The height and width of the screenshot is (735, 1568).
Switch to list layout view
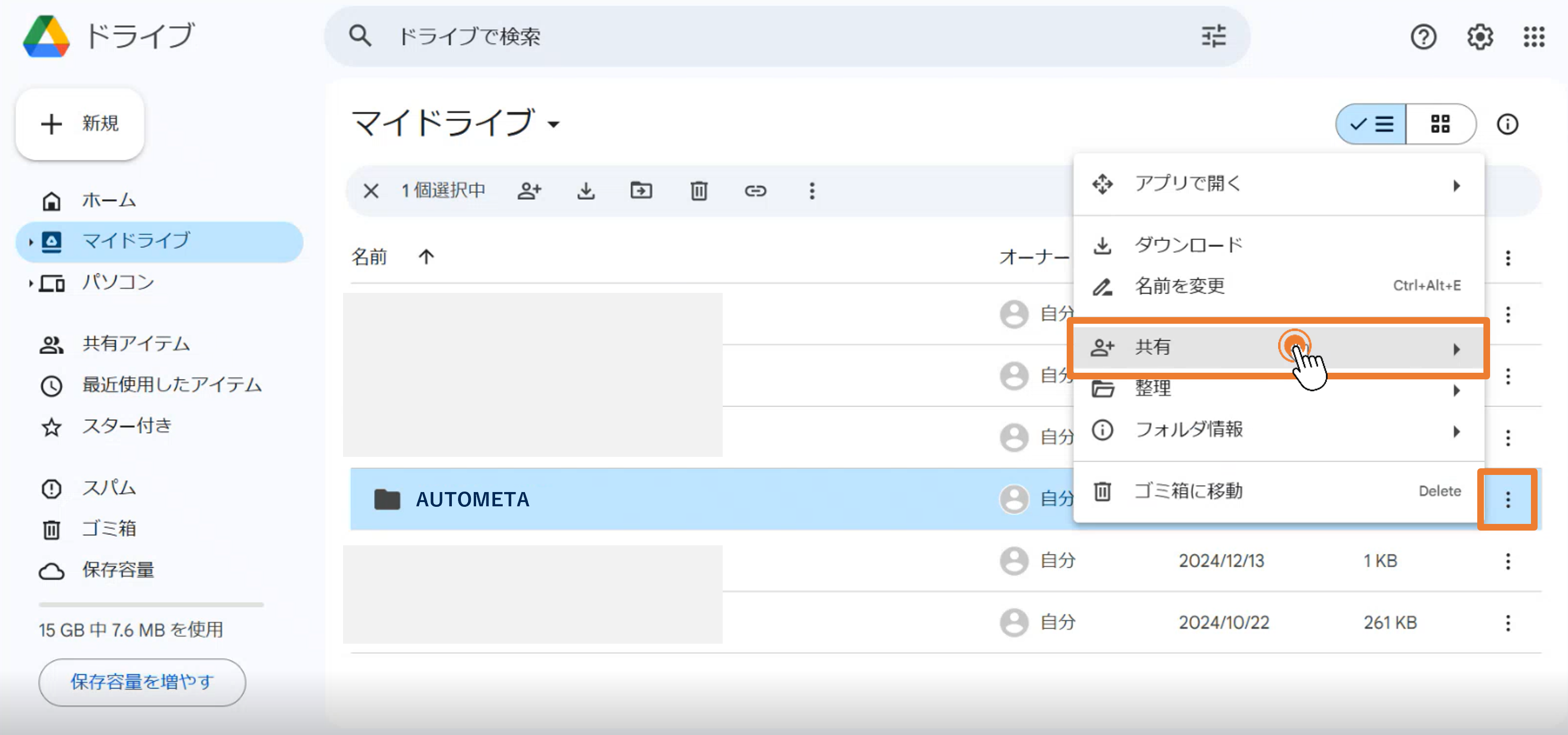click(x=1371, y=124)
